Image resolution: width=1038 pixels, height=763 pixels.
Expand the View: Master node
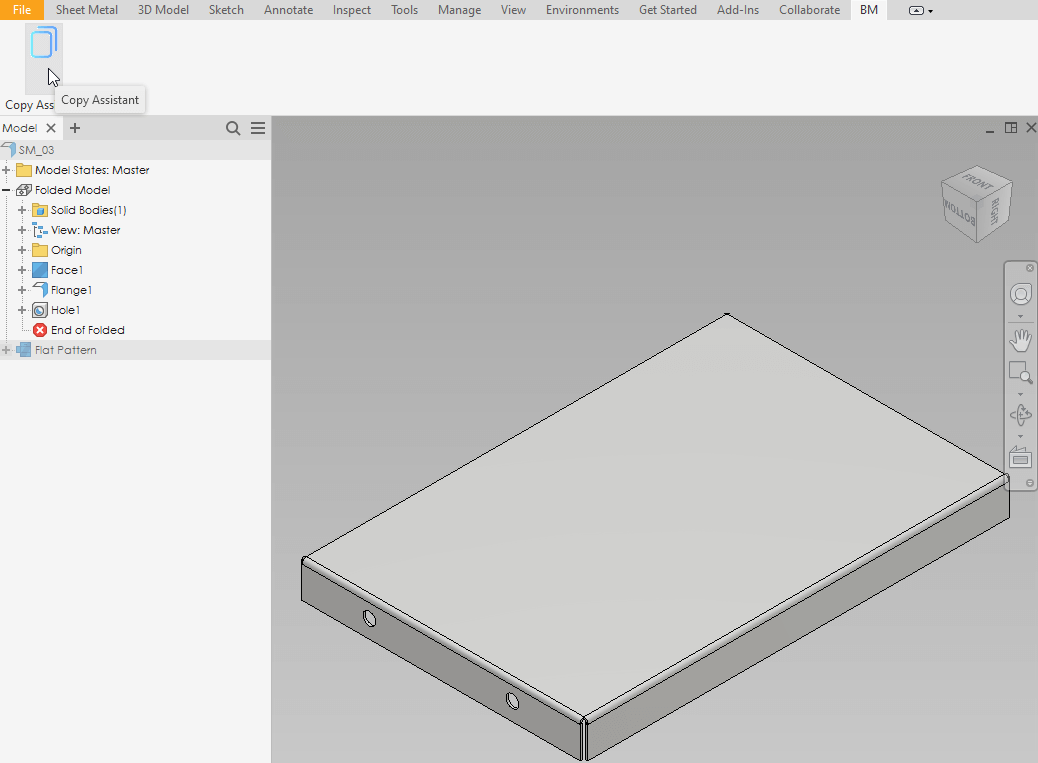22,230
